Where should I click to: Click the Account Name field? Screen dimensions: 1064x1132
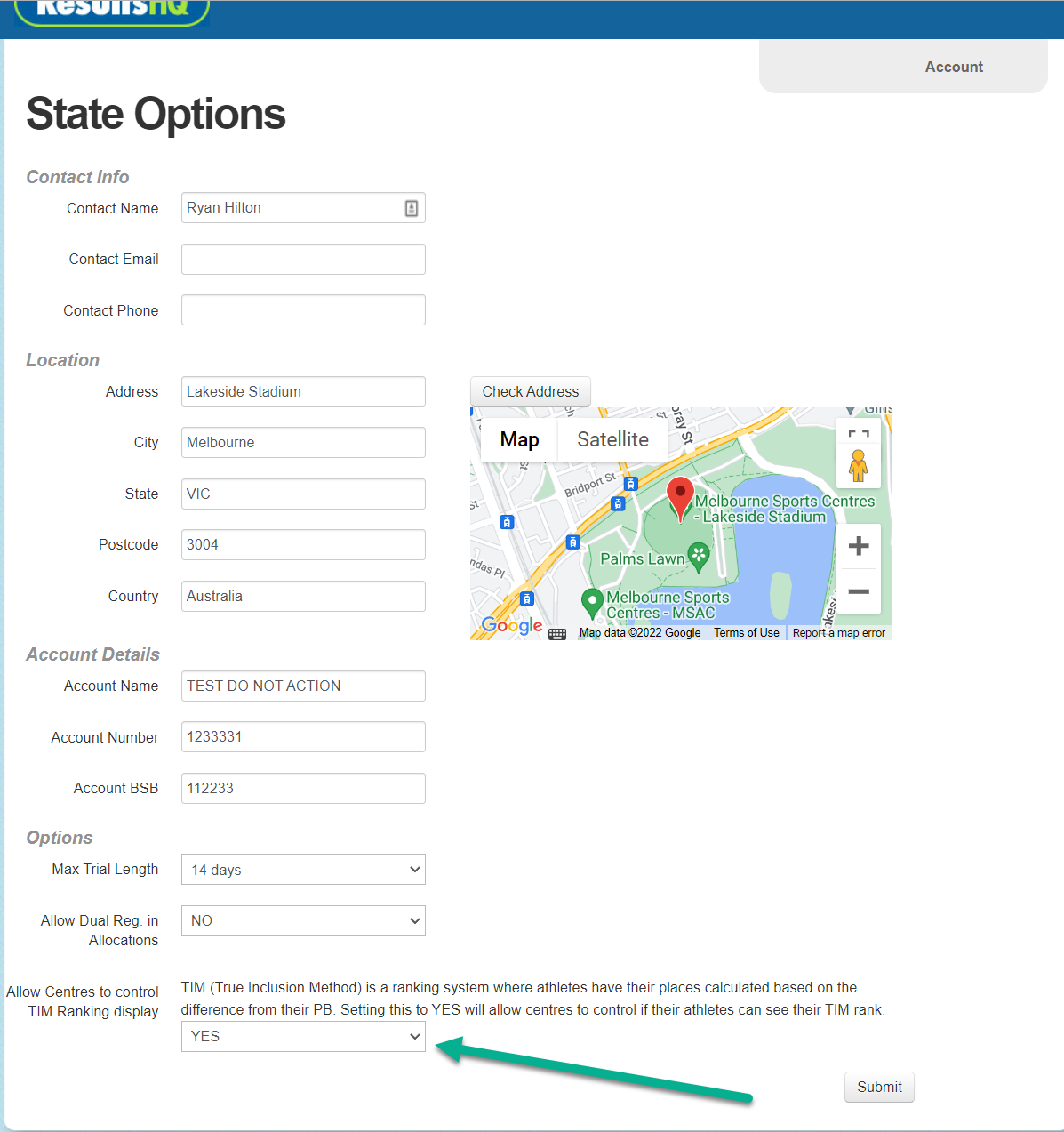(303, 686)
